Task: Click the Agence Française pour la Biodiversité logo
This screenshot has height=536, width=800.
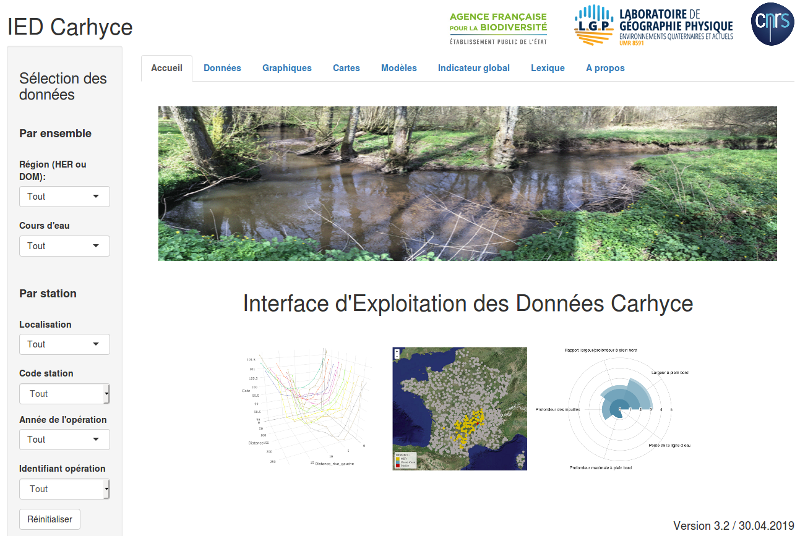Action: 498,25
